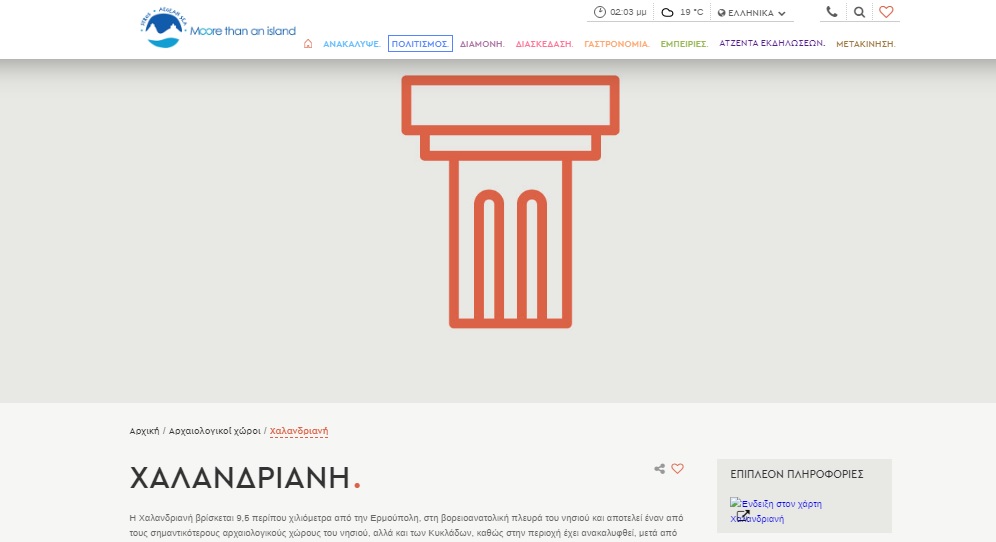Screen dimensions: 996x542
Task: Open the ΕΛΛΗΝΙΚΑ language dropdown
Action: click(x=751, y=13)
